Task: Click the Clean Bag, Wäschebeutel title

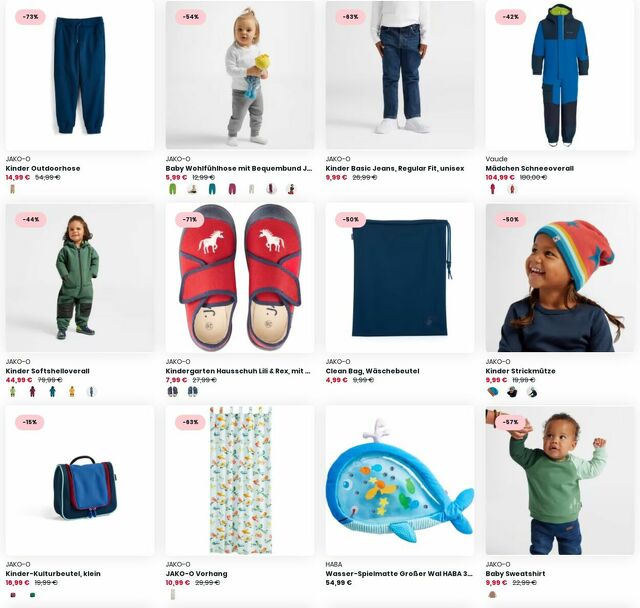Action: [x=372, y=371]
